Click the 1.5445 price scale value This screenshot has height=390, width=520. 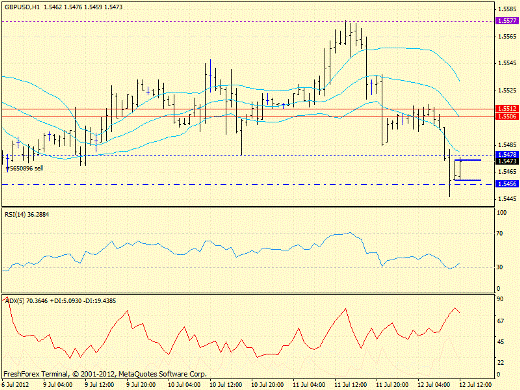pyautogui.click(x=507, y=199)
